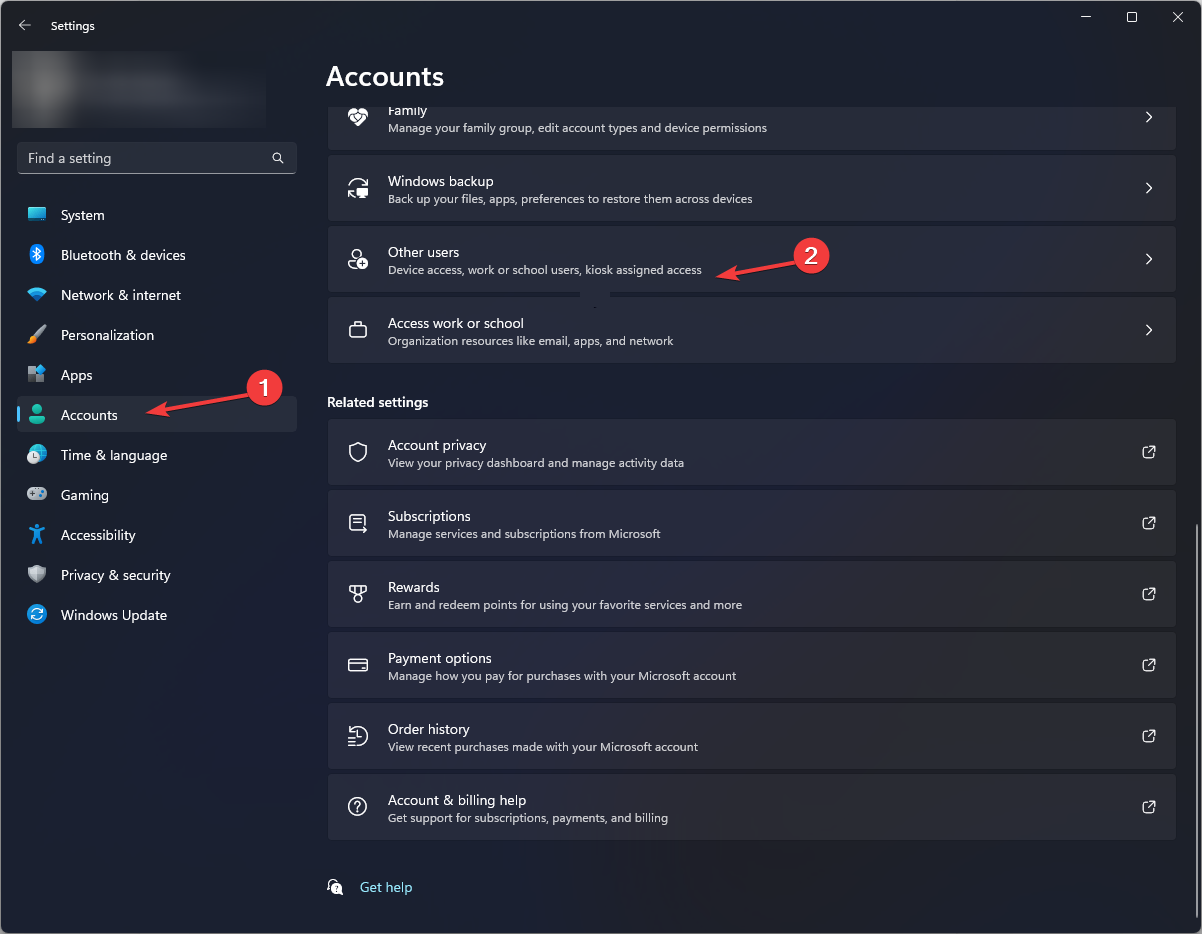This screenshot has height=934, width=1202.
Task: Select Bluetooth & devices icon
Action: [37, 255]
